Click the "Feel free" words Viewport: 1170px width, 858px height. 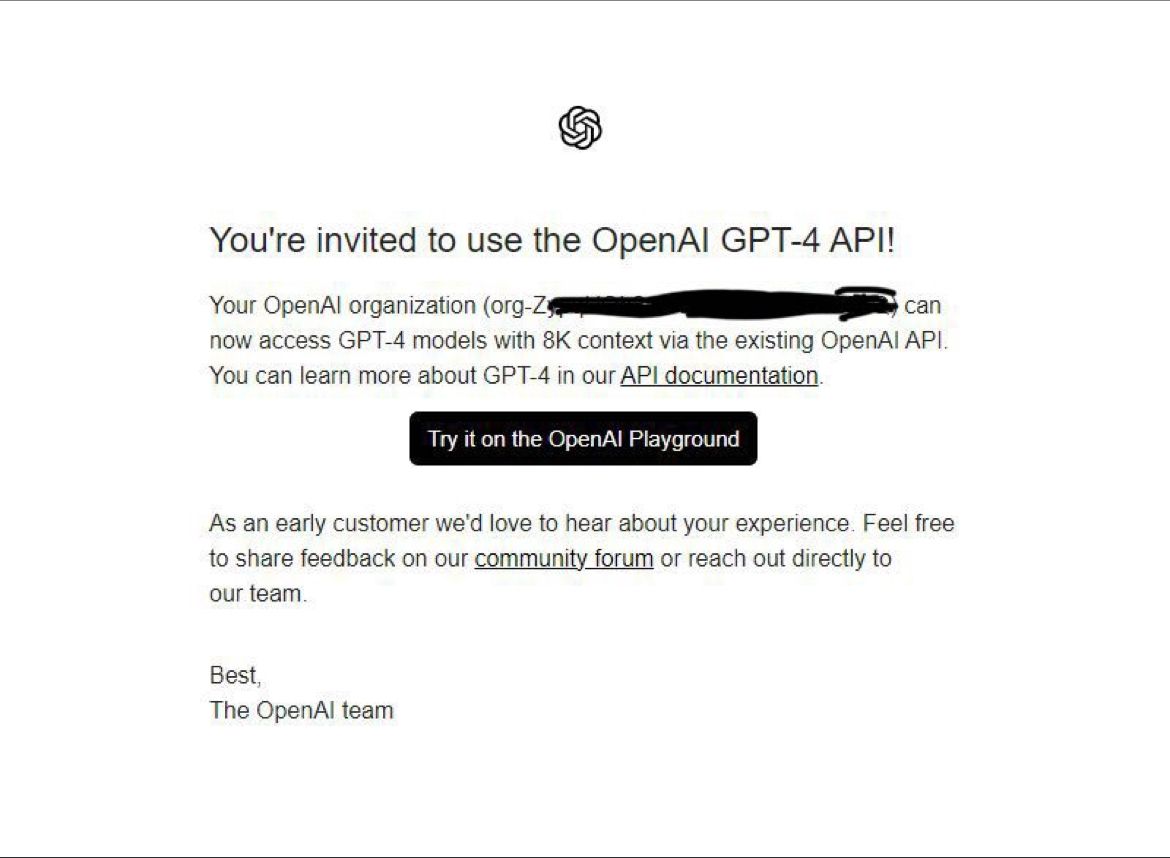click(x=909, y=523)
